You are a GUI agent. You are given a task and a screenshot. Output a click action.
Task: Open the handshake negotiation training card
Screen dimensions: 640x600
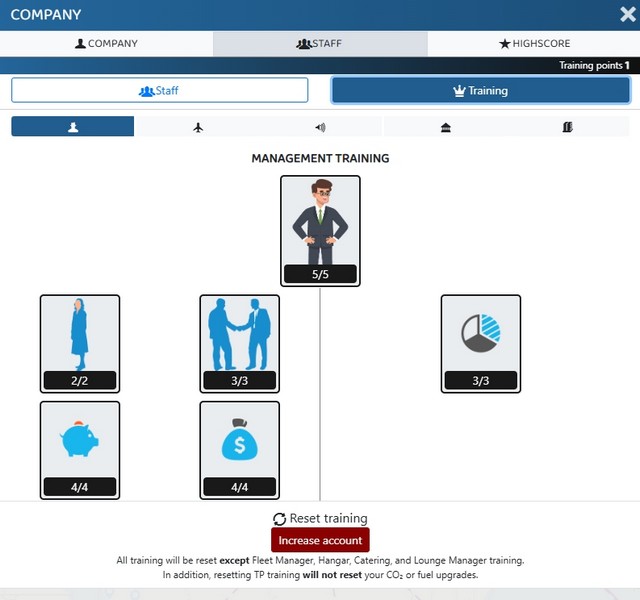(x=240, y=344)
